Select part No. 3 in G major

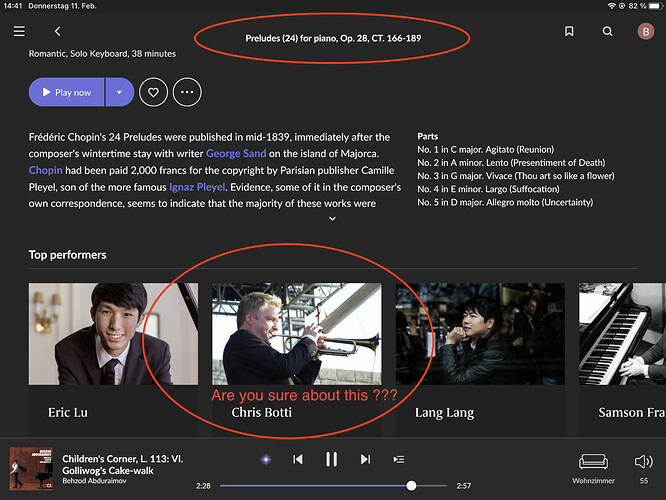[x=516, y=176]
